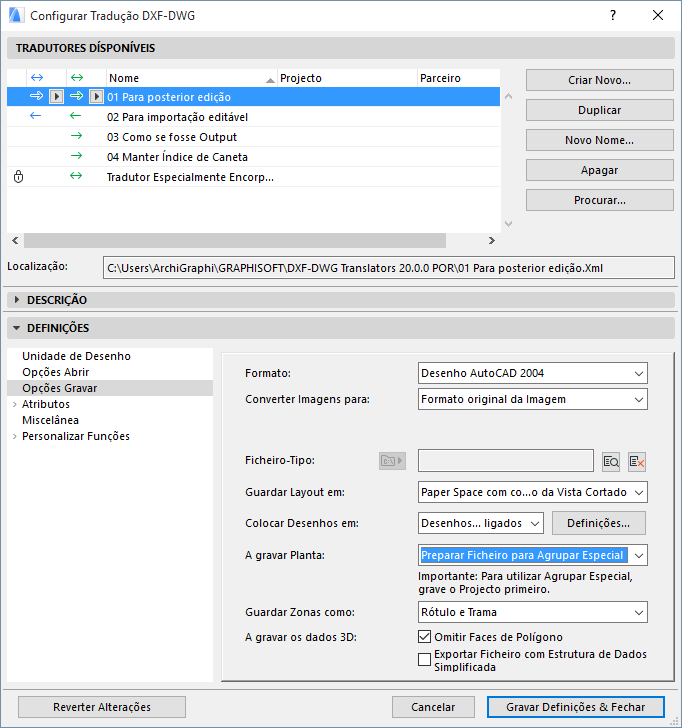Screen dimensions: 682x728
Task: Click the translator list scroll up arrow
Action: [x=508, y=97]
